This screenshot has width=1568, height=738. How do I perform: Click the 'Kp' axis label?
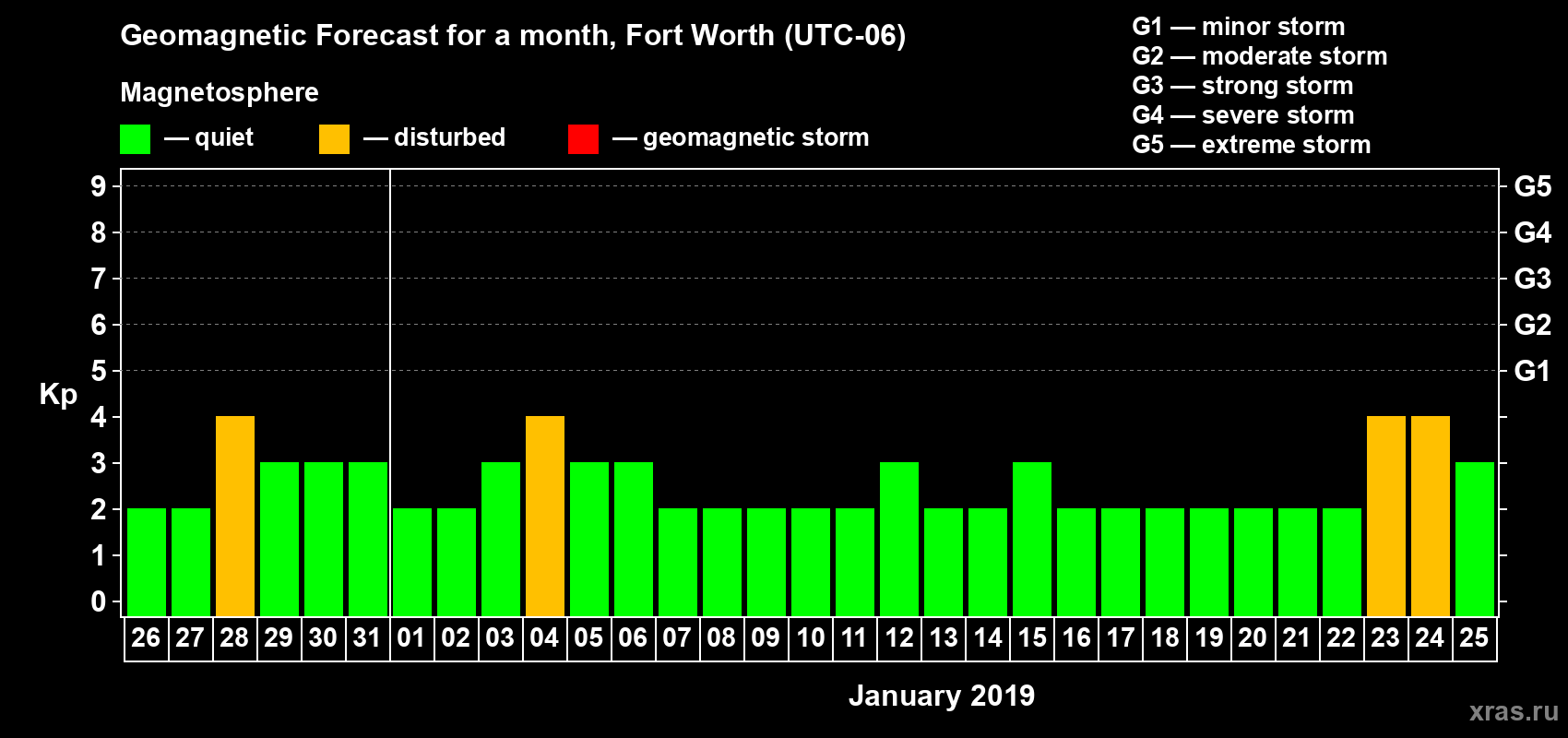click(x=58, y=395)
